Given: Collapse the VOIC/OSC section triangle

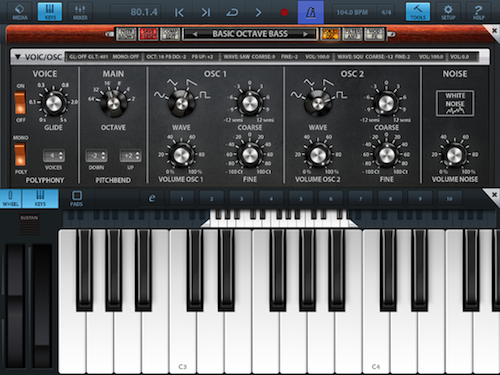Looking at the screenshot, I should [x=18, y=57].
